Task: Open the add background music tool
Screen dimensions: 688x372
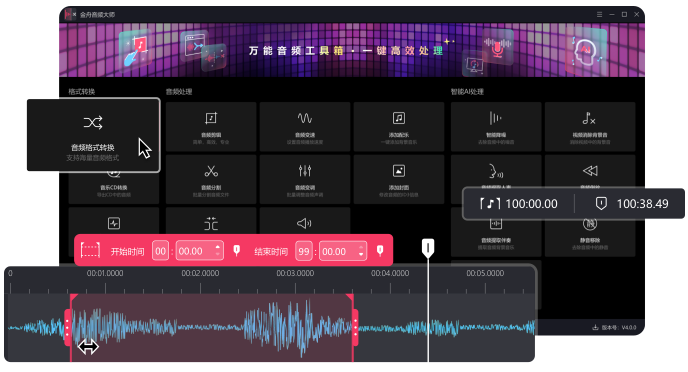Action: (399, 127)
